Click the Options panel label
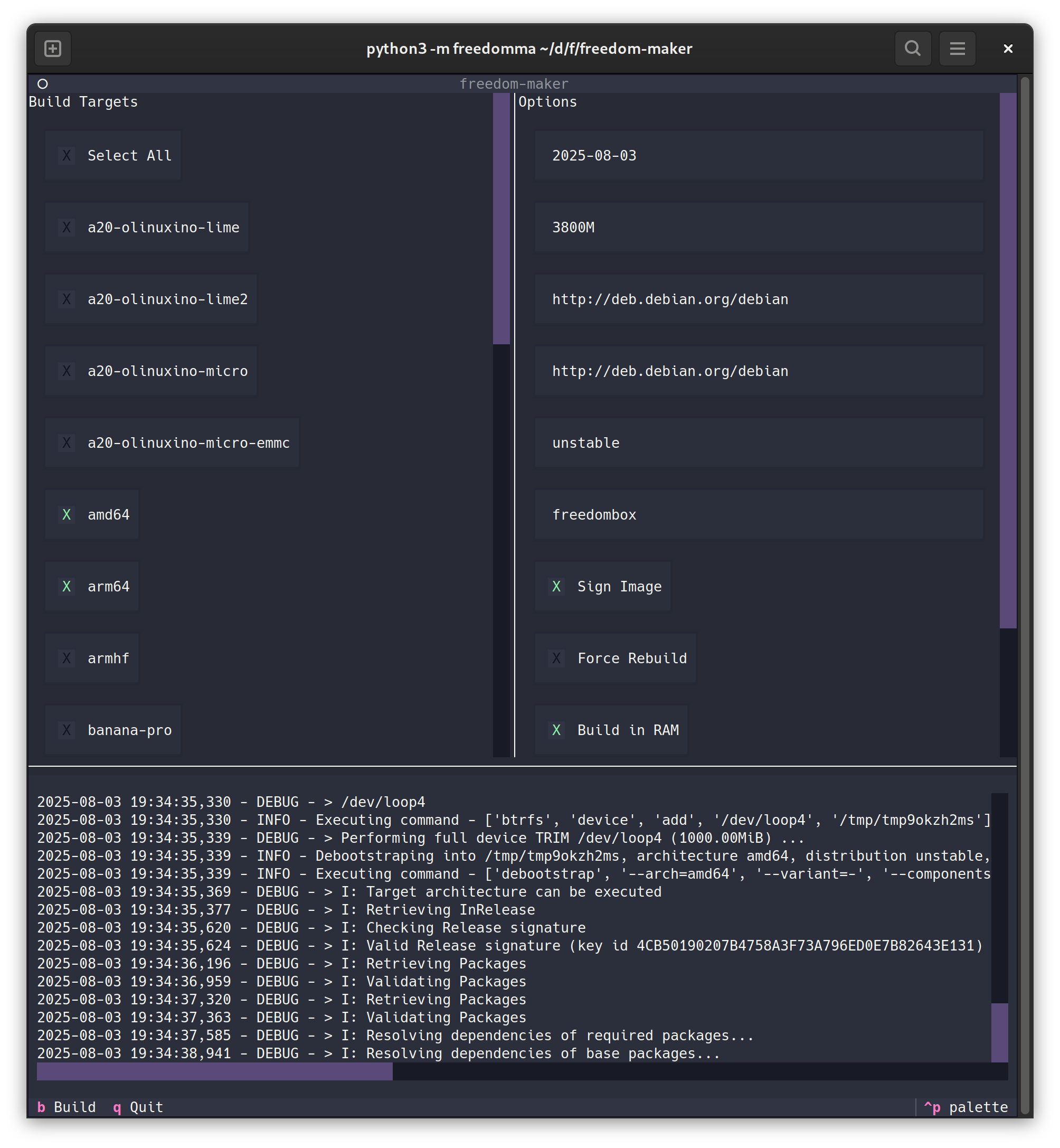Image resolution: width=1060 pixels, height=1148 pixels. pos(548,101)
